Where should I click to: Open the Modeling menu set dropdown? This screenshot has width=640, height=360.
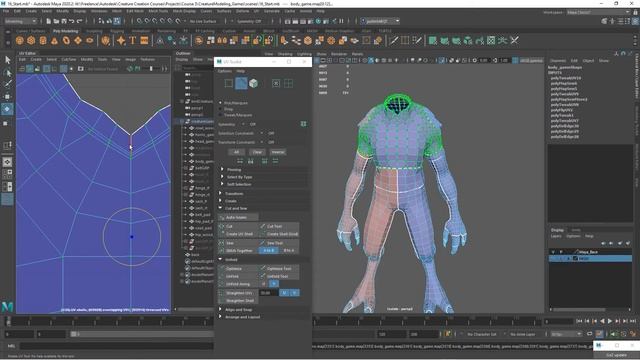pos(20,21)
